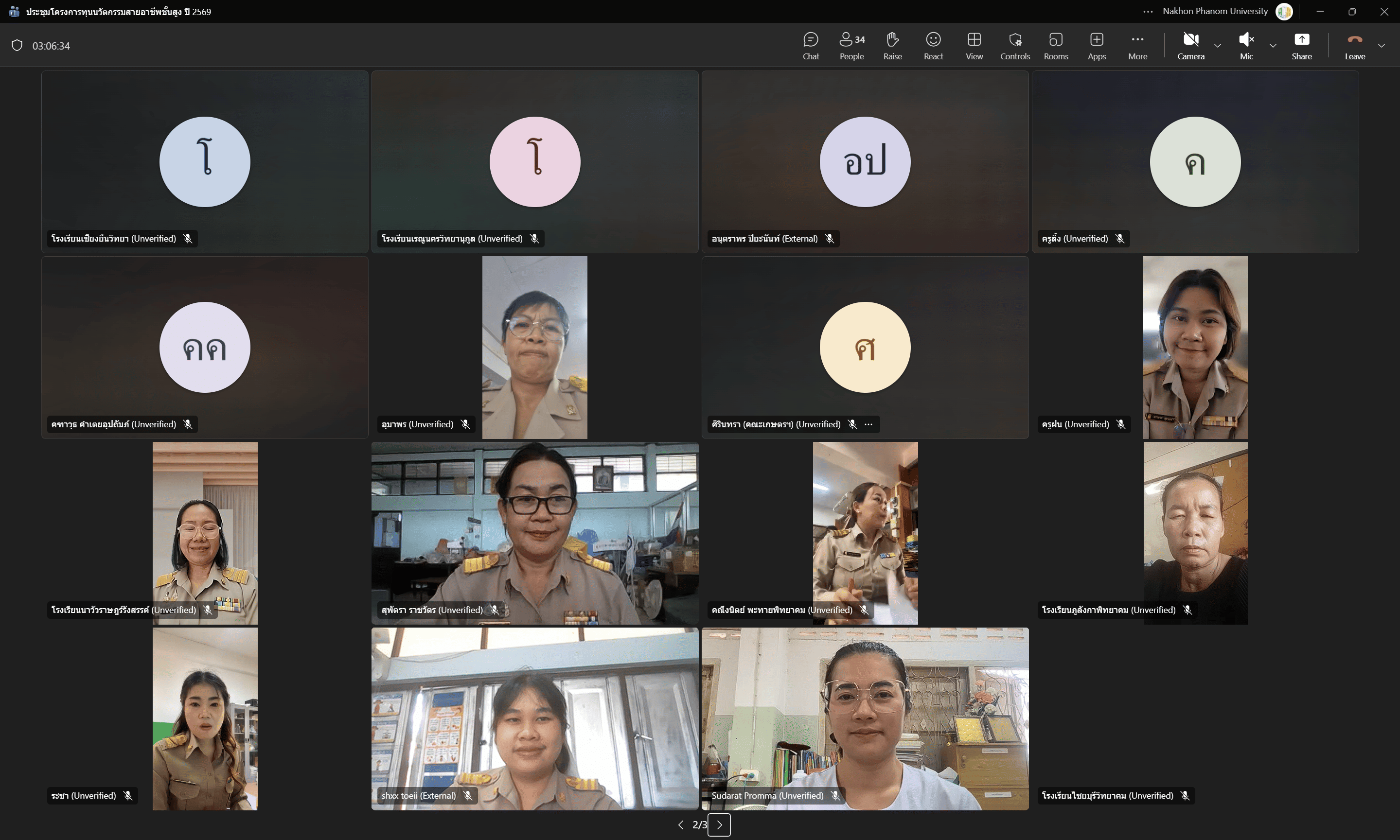Expand Leave options dropdown arrow
The width and height of the screenshot is (1400, 840).
(1382, 45)
